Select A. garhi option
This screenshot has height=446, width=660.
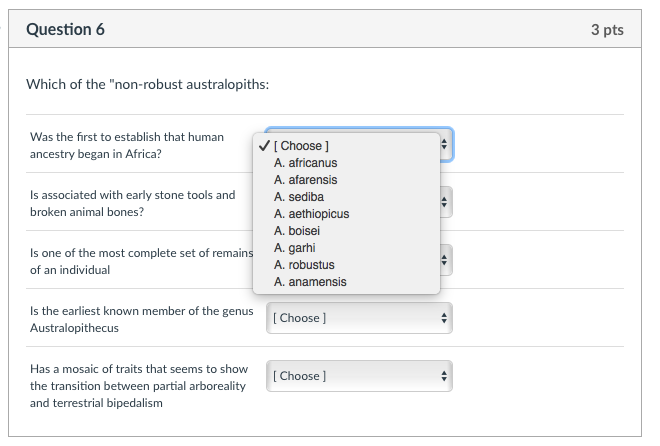coord(296,248)
